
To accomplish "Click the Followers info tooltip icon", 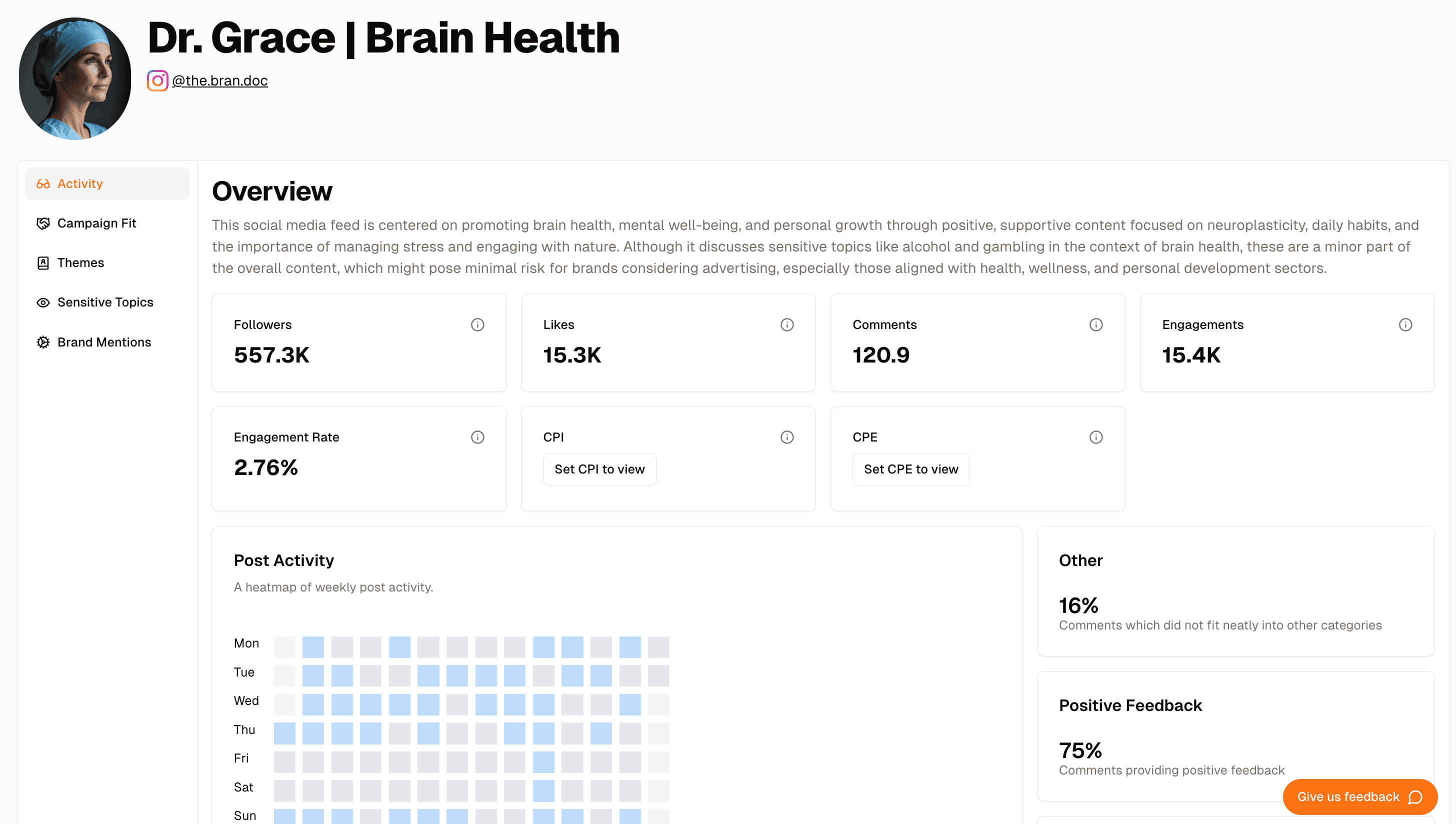I will click(x=477, y=325).
